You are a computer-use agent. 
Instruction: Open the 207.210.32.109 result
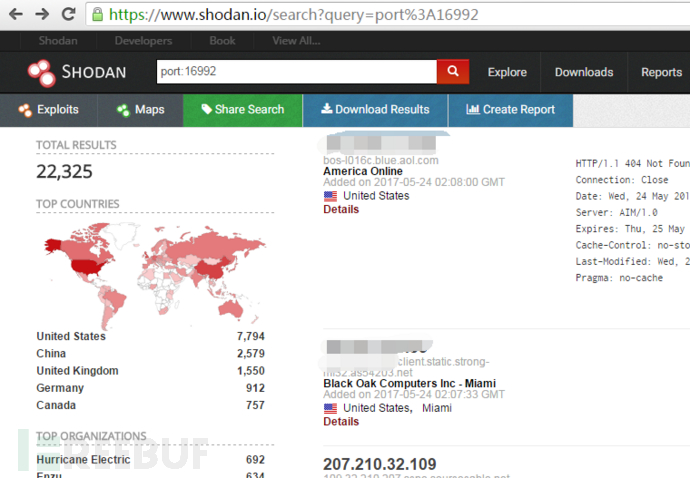pos(380,464)
